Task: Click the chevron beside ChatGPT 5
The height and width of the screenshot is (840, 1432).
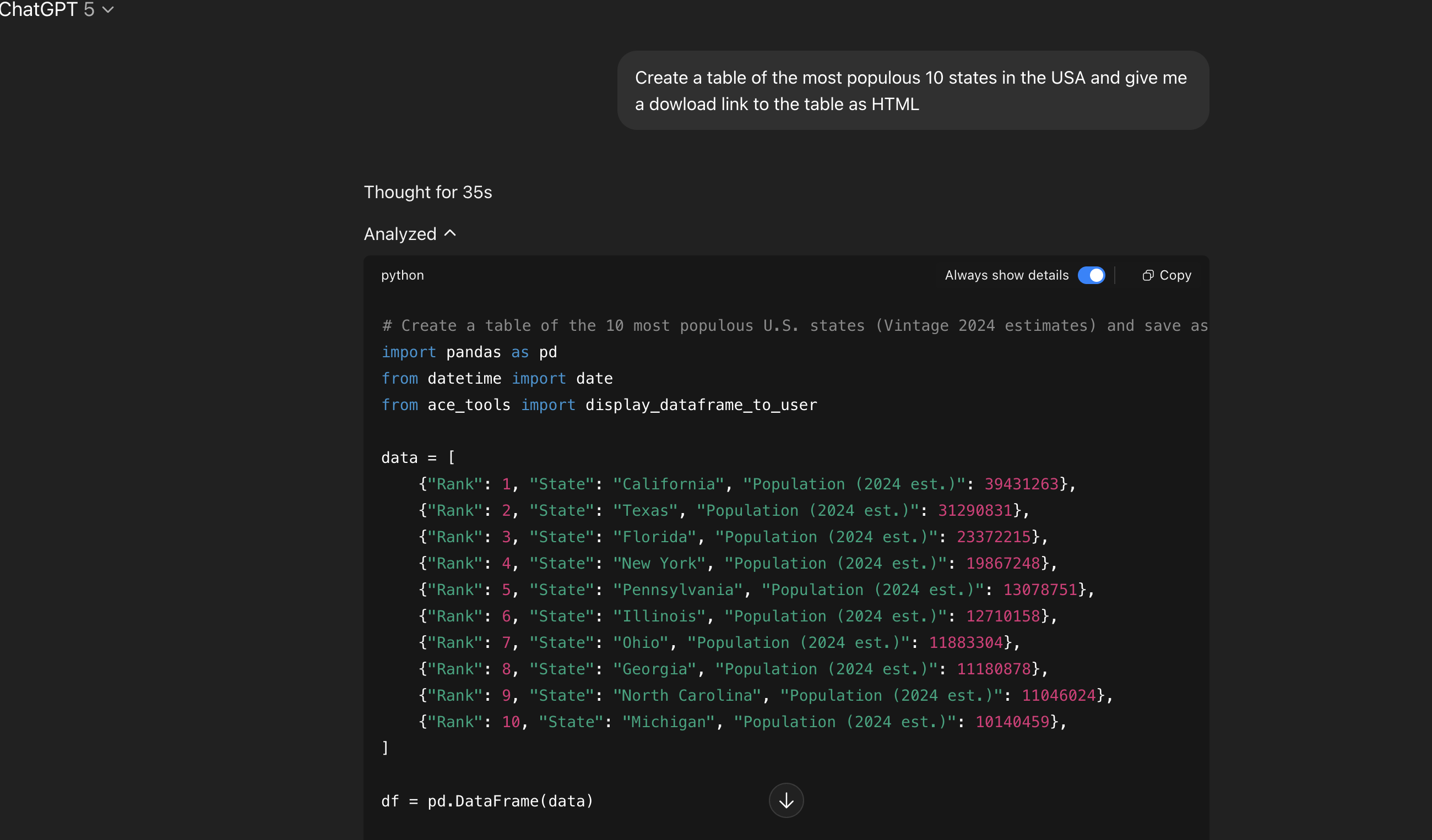Action: point(108,10)
